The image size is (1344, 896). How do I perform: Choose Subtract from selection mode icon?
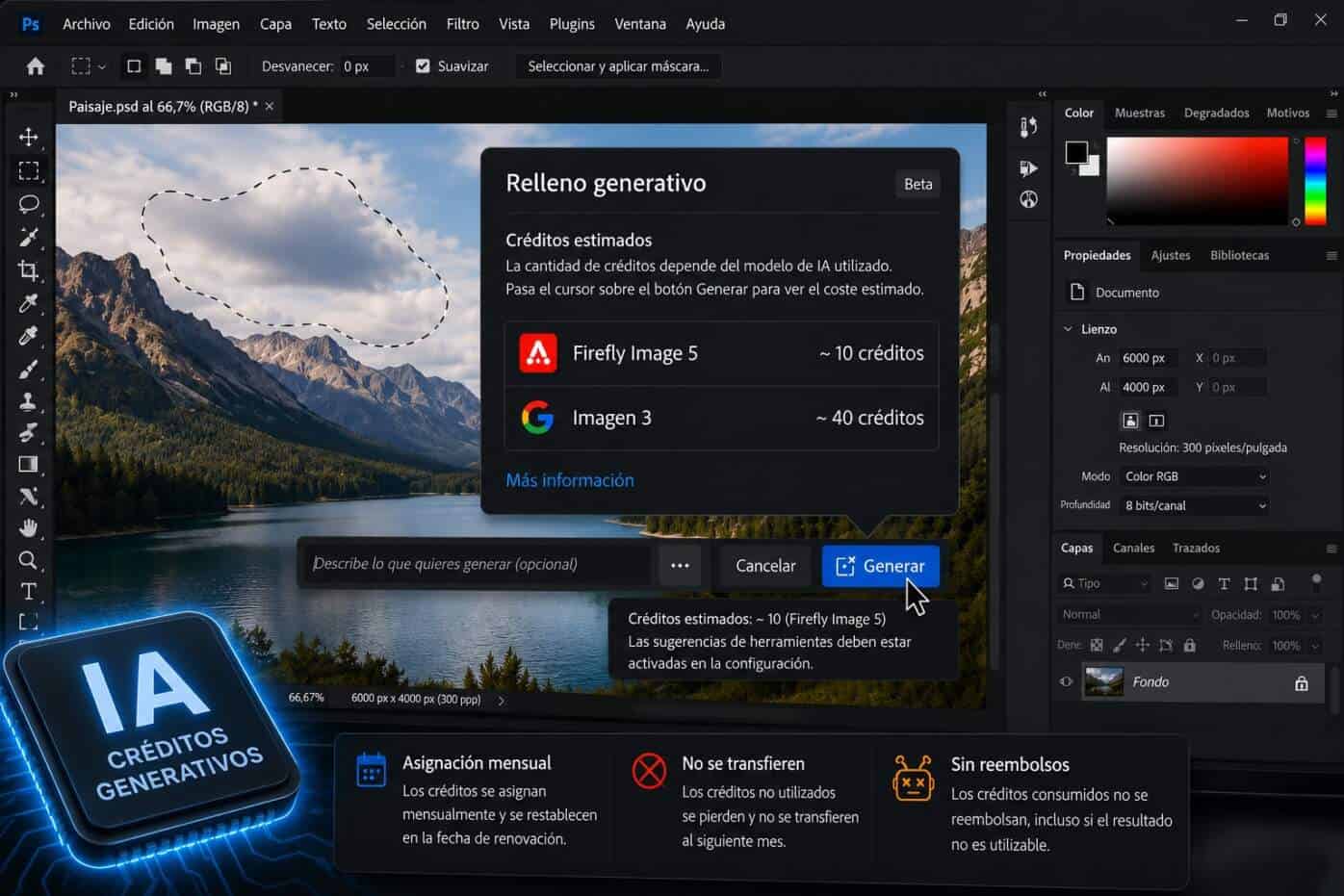click(x=194, y=66)
